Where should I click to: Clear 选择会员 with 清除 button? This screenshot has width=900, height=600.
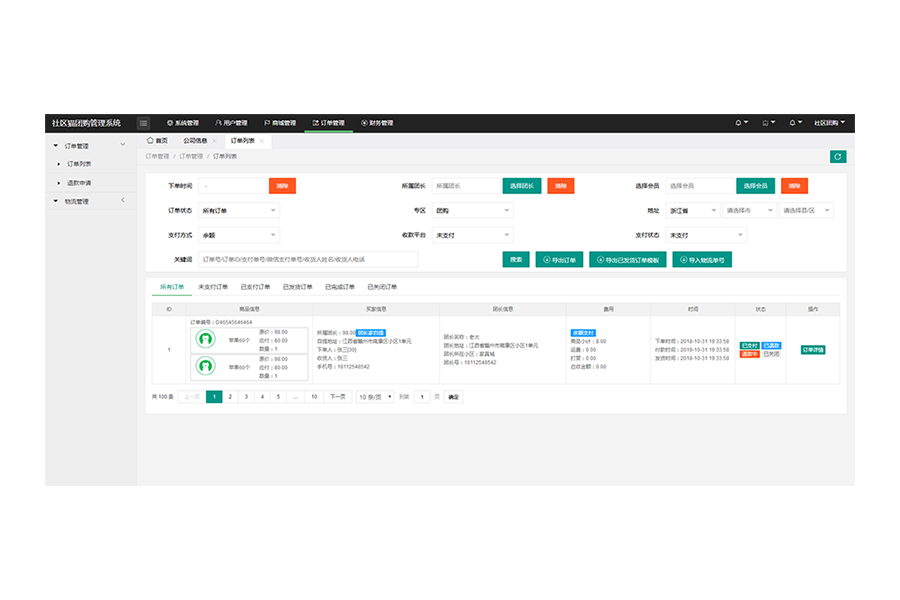click(794, 186)
